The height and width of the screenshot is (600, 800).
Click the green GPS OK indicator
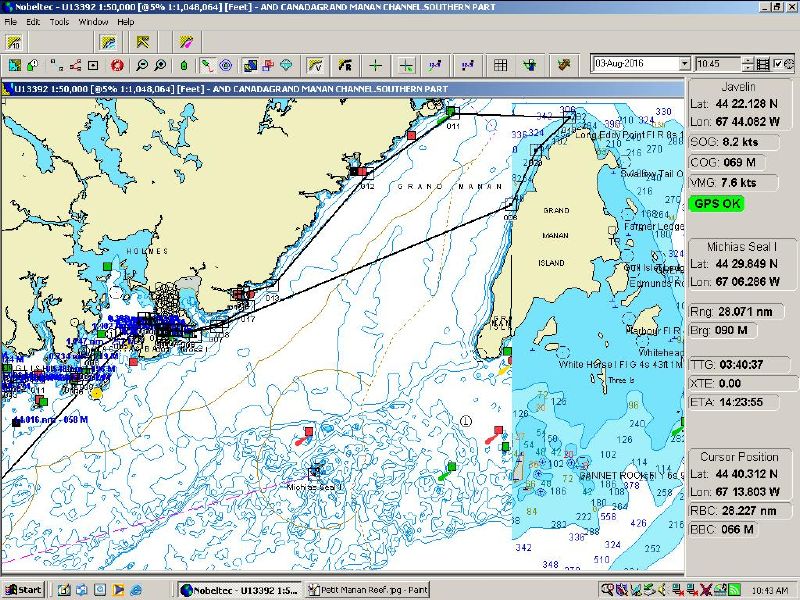(716, 203)
